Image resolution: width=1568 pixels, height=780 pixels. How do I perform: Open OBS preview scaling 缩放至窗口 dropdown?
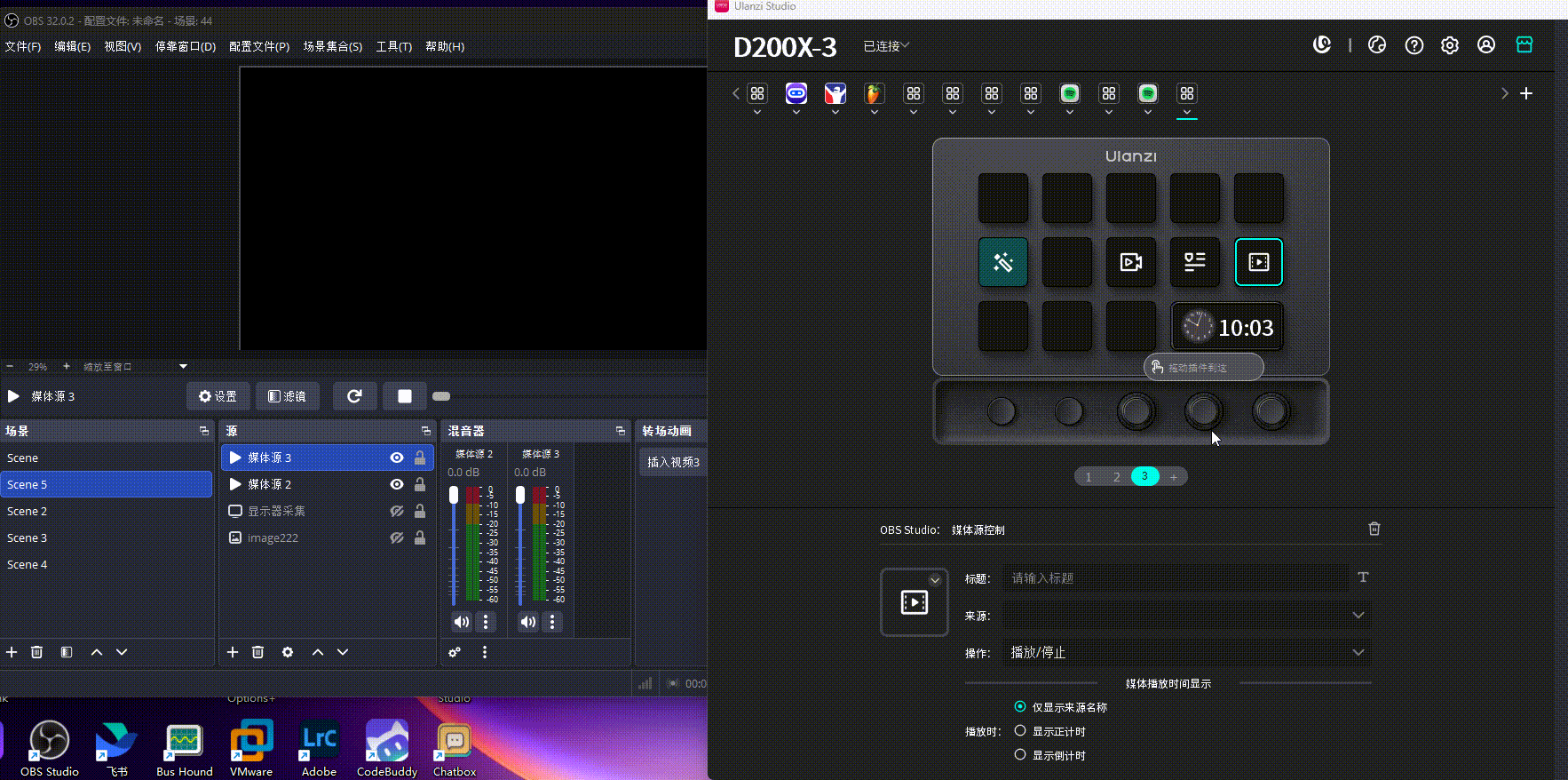135,366
